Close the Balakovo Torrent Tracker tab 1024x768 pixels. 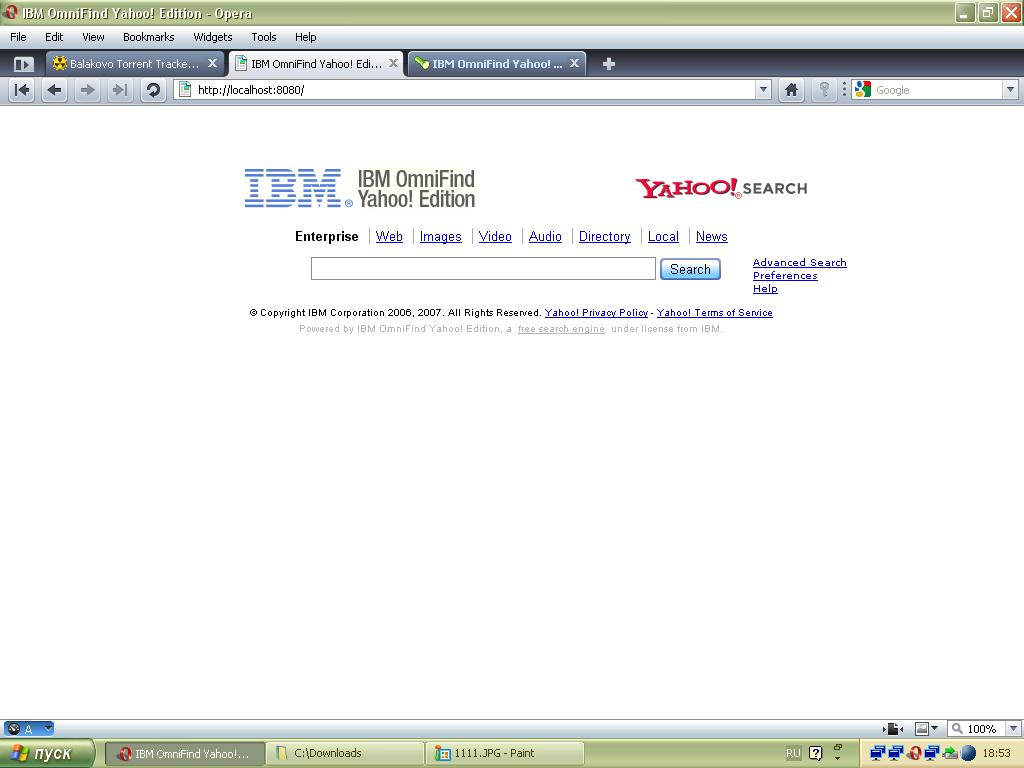[212, 63]
